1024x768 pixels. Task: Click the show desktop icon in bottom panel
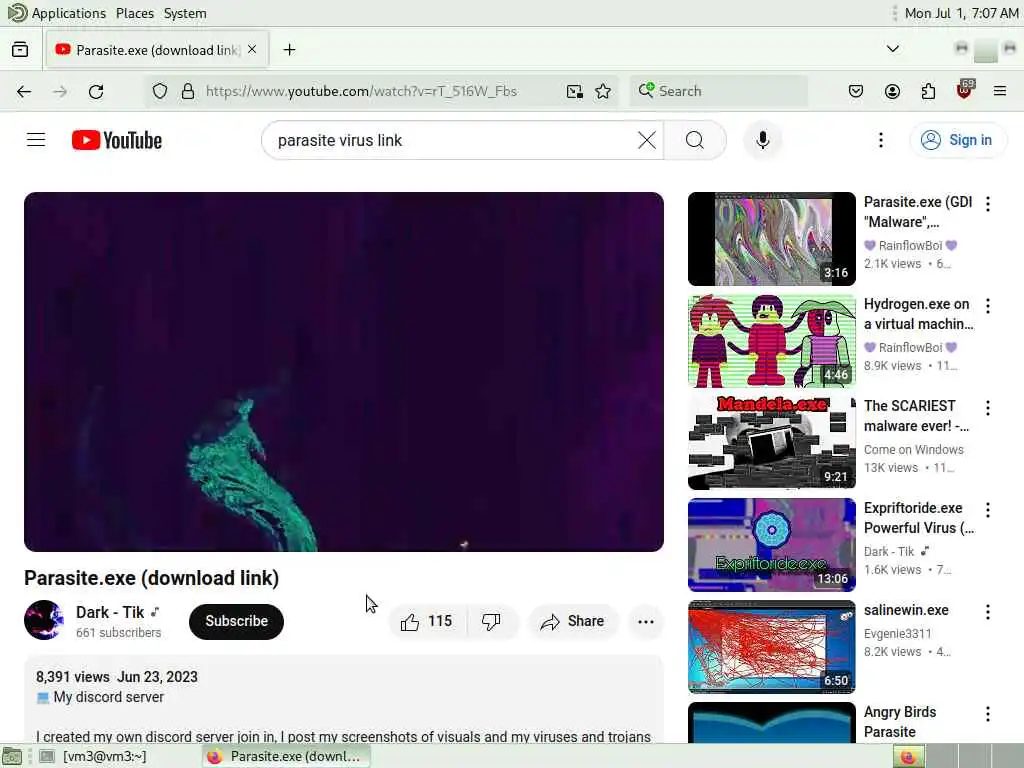12,757
